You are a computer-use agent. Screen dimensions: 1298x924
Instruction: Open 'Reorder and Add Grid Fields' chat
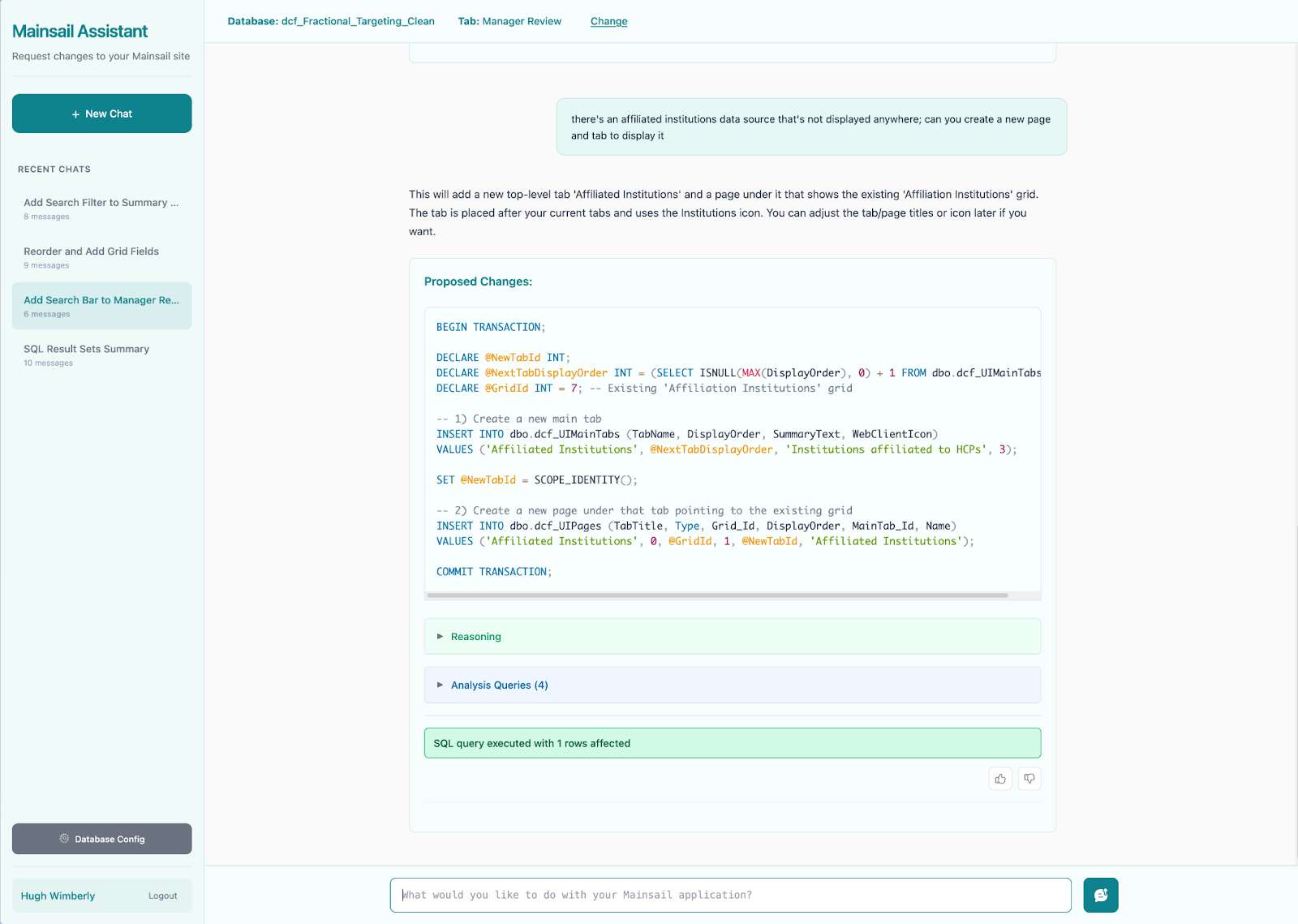[x=102, y=257]
